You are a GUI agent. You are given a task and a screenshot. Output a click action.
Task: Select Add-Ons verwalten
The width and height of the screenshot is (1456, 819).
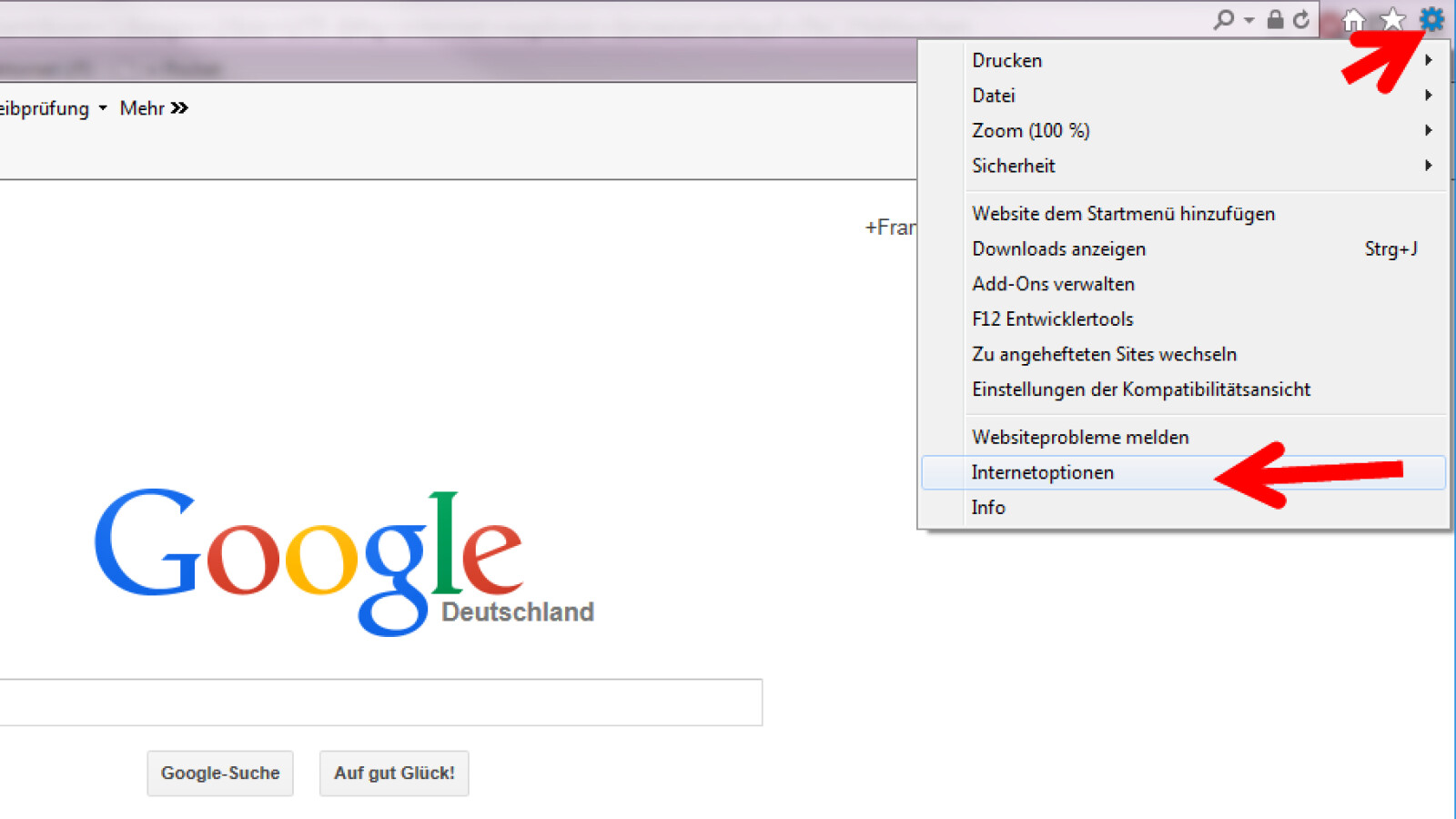1053,284
